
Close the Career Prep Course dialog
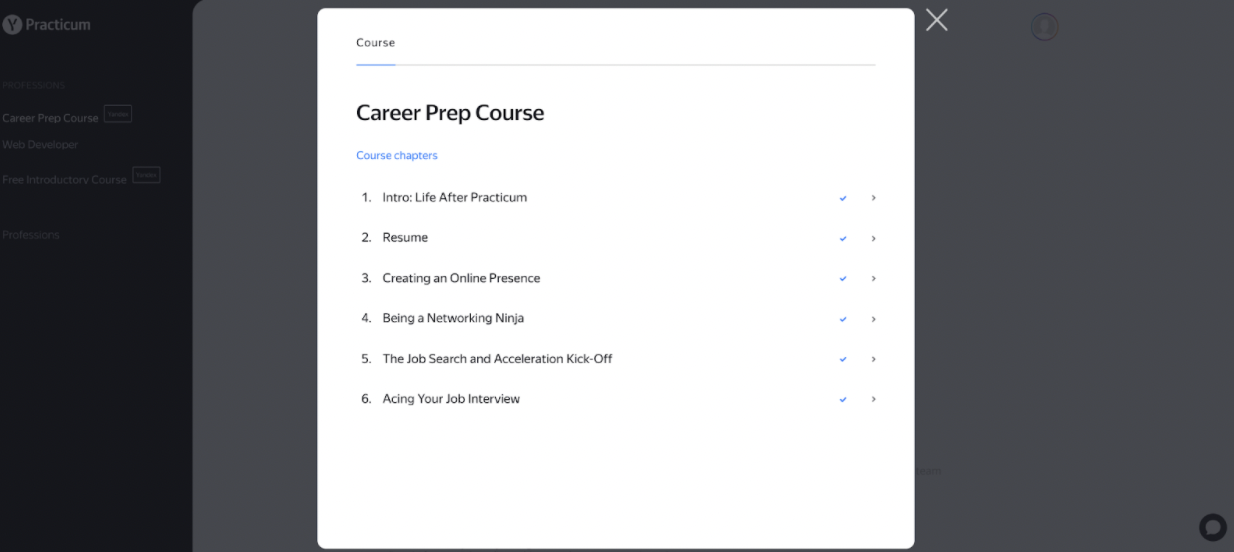(x=936, y=20)
